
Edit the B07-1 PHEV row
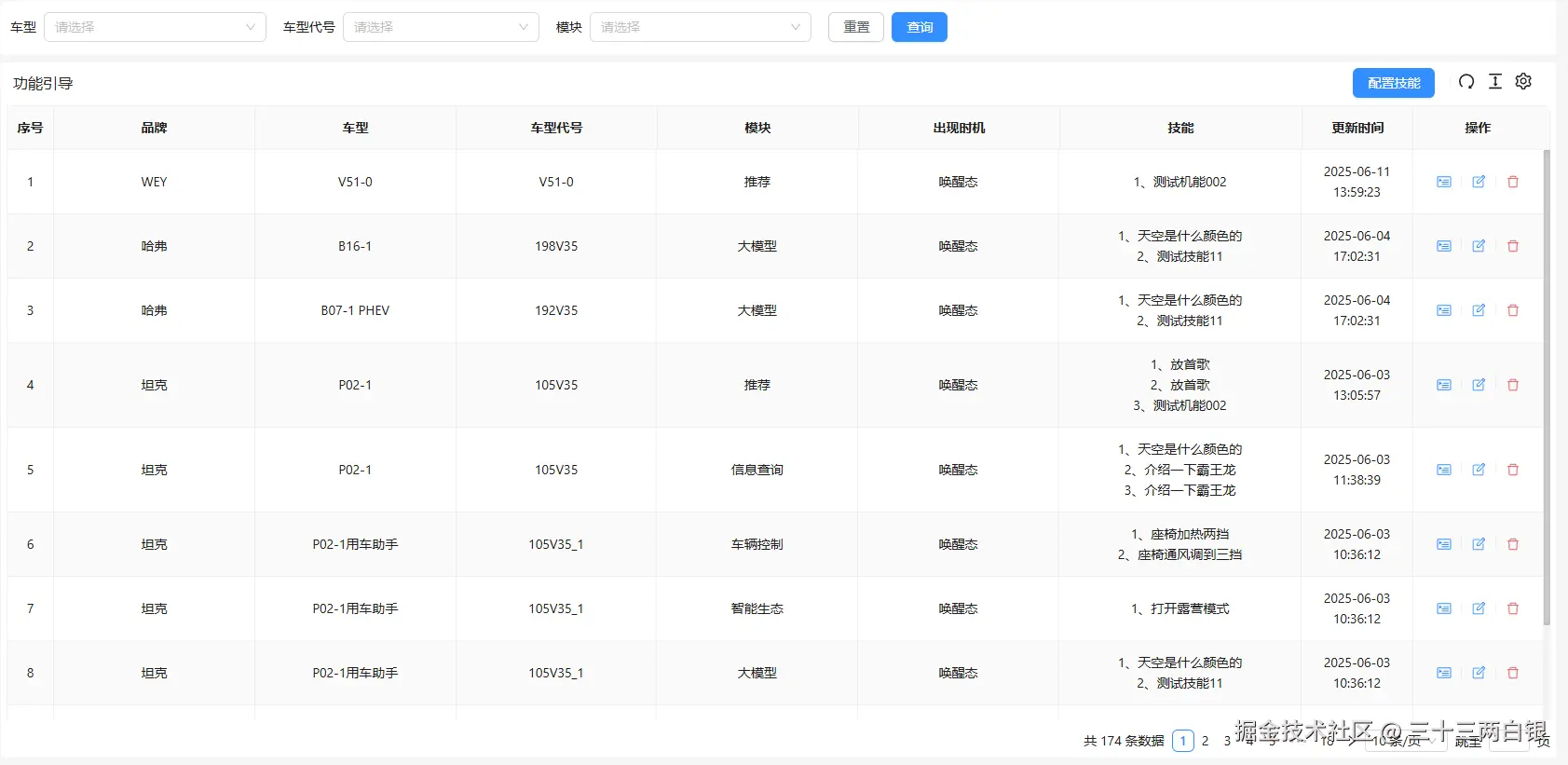click(1479, 310)
